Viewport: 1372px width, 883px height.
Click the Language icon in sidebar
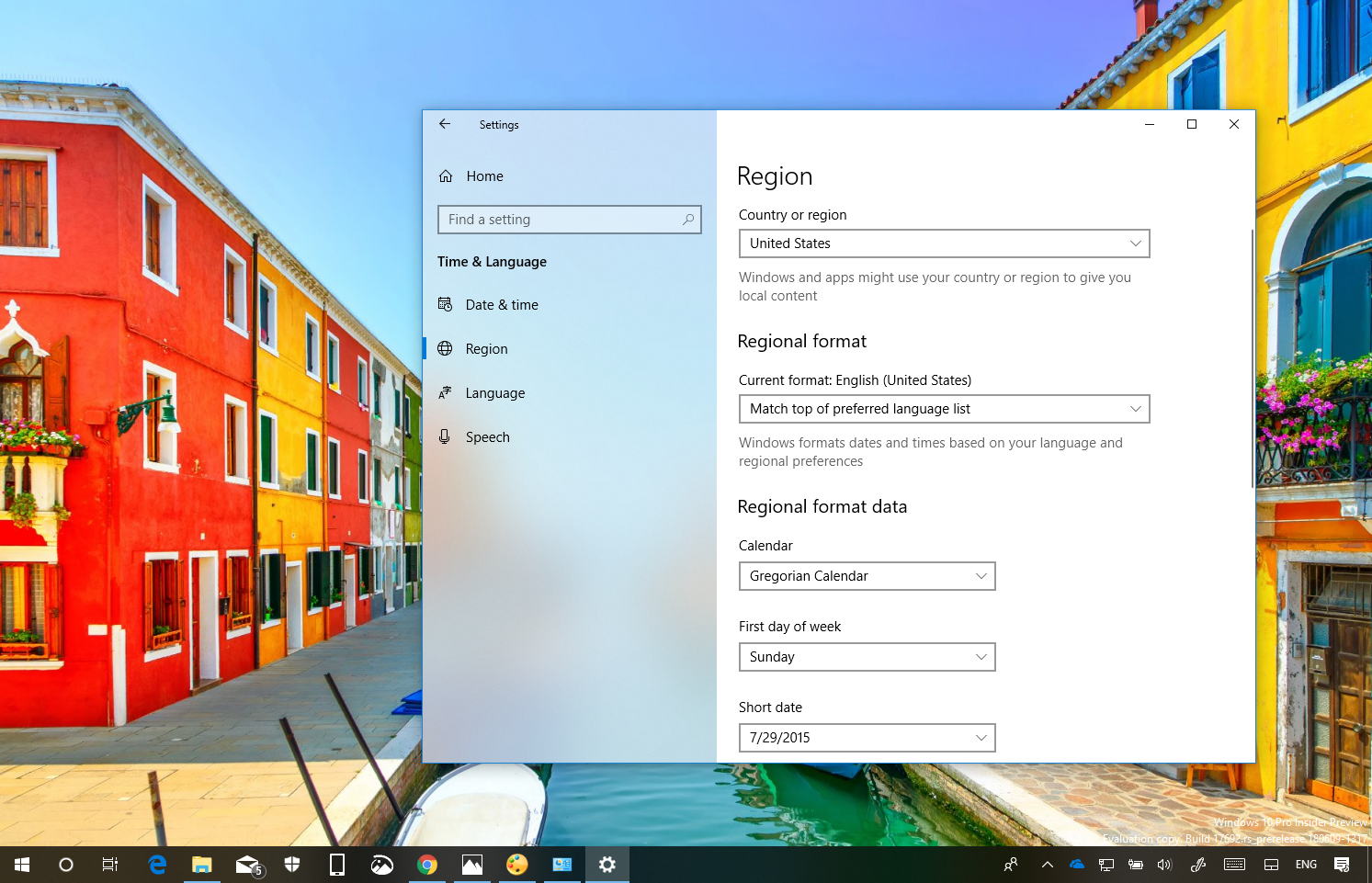pyautogui.click(x=446, y=392)
